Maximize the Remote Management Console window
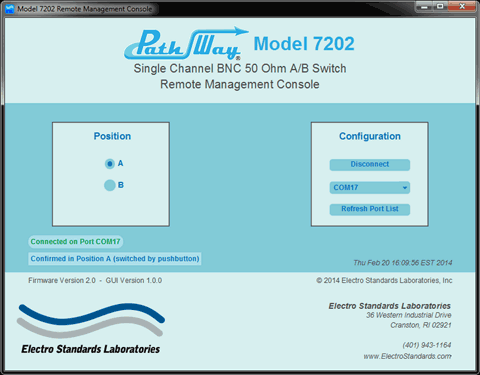This screenshot has width=480, height=375. tap(440, 6)
